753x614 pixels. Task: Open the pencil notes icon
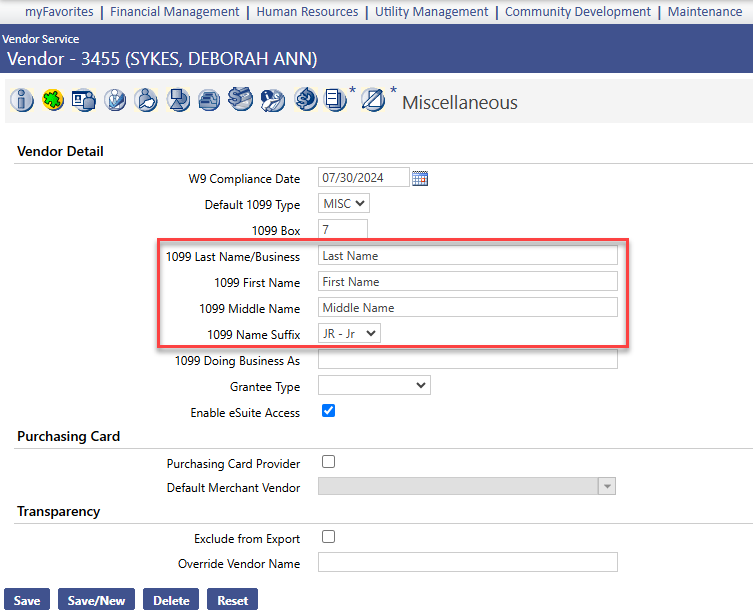pyautogui.click(x=373, y=100)
